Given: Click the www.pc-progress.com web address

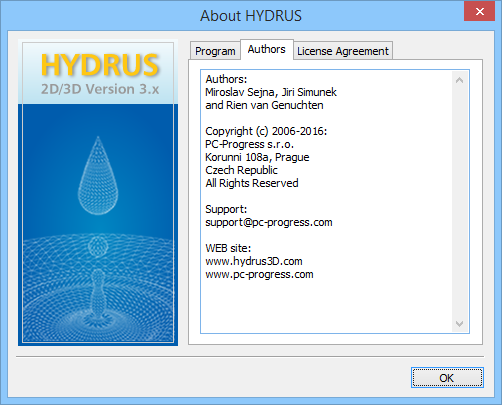Looking at the screenshot, I should tap(259, 274).
